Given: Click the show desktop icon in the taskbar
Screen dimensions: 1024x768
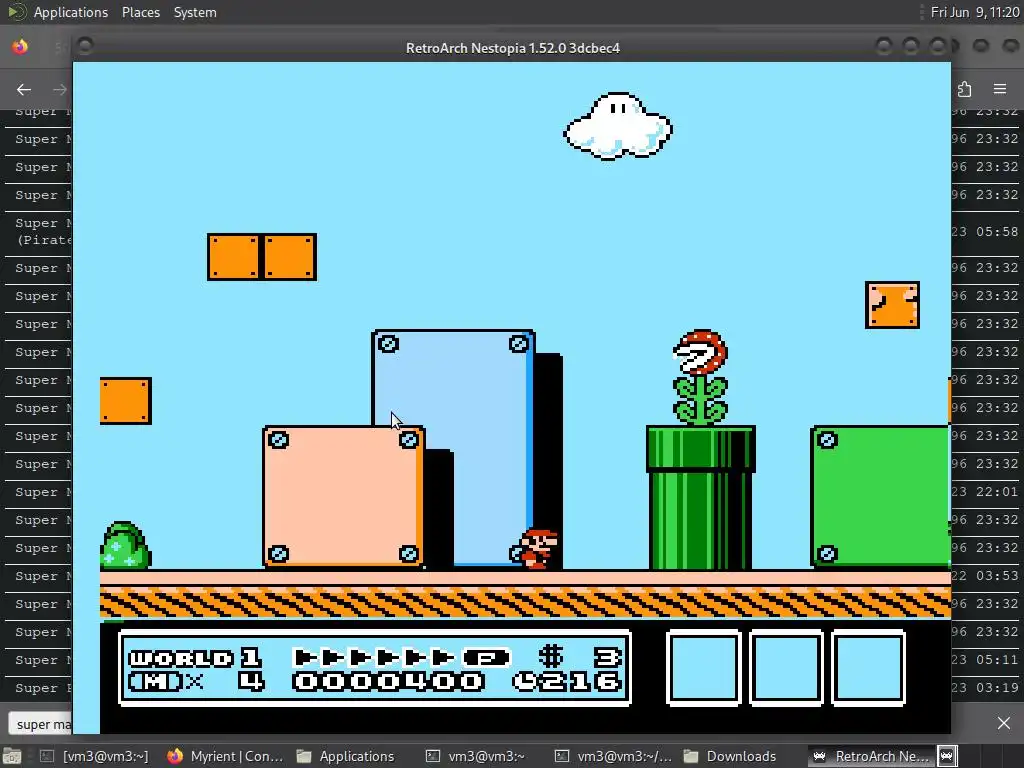Looking at the screenshot, I should 12,756.
